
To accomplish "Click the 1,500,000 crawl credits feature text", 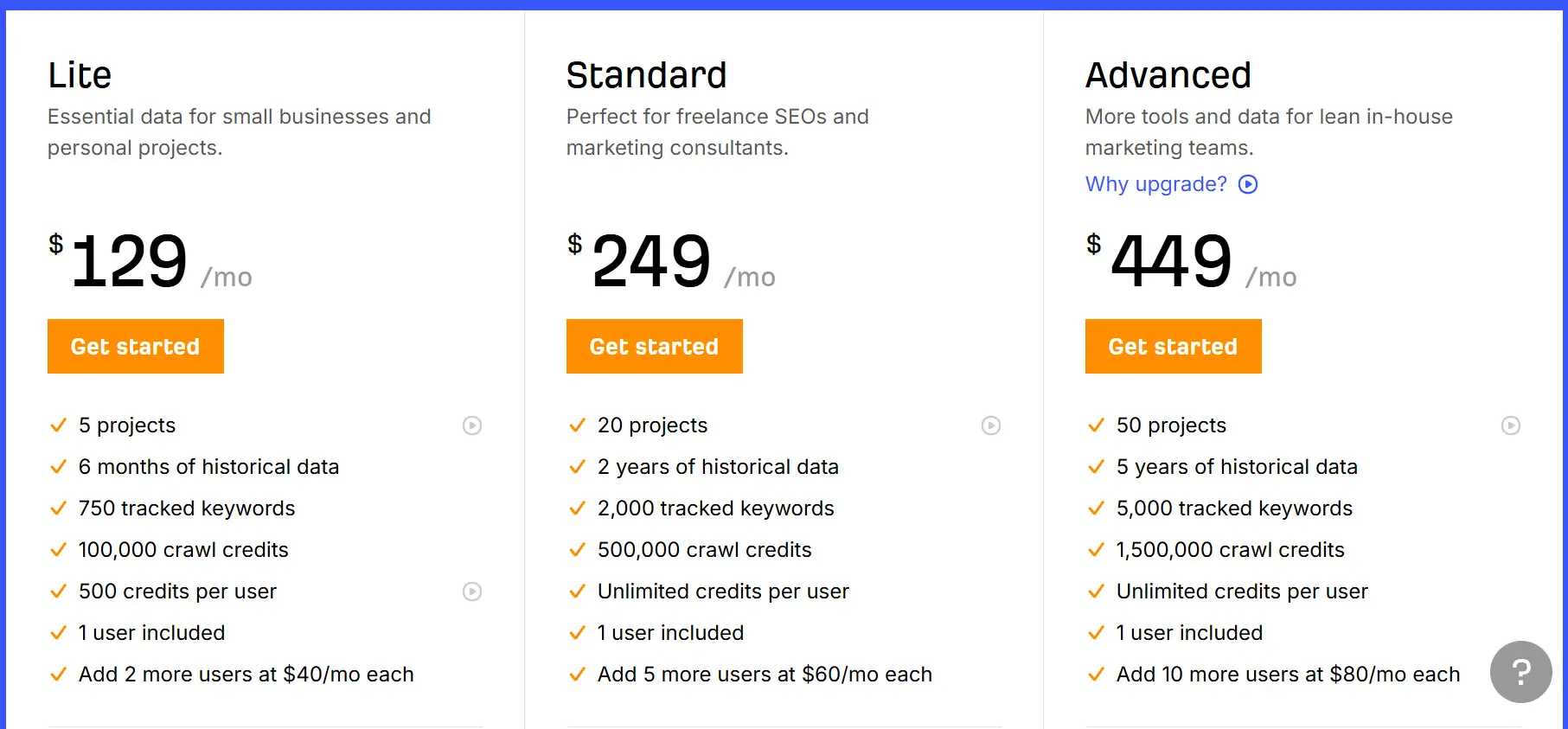I will [1230, 550].
